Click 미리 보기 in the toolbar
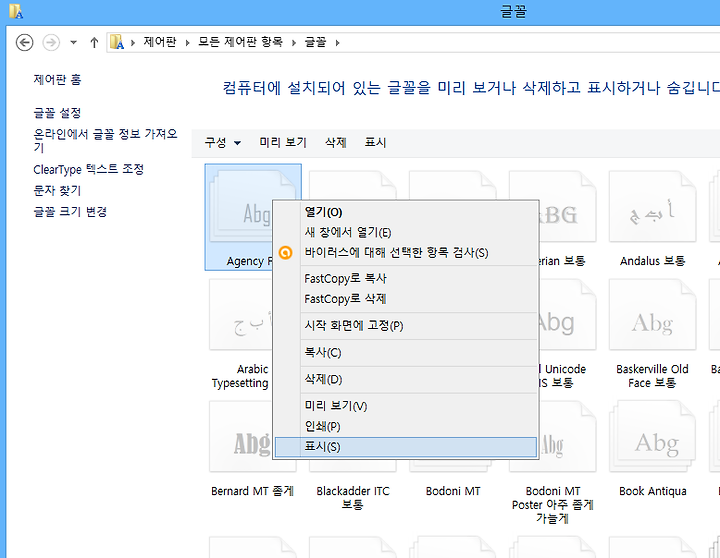 (283, 142)
